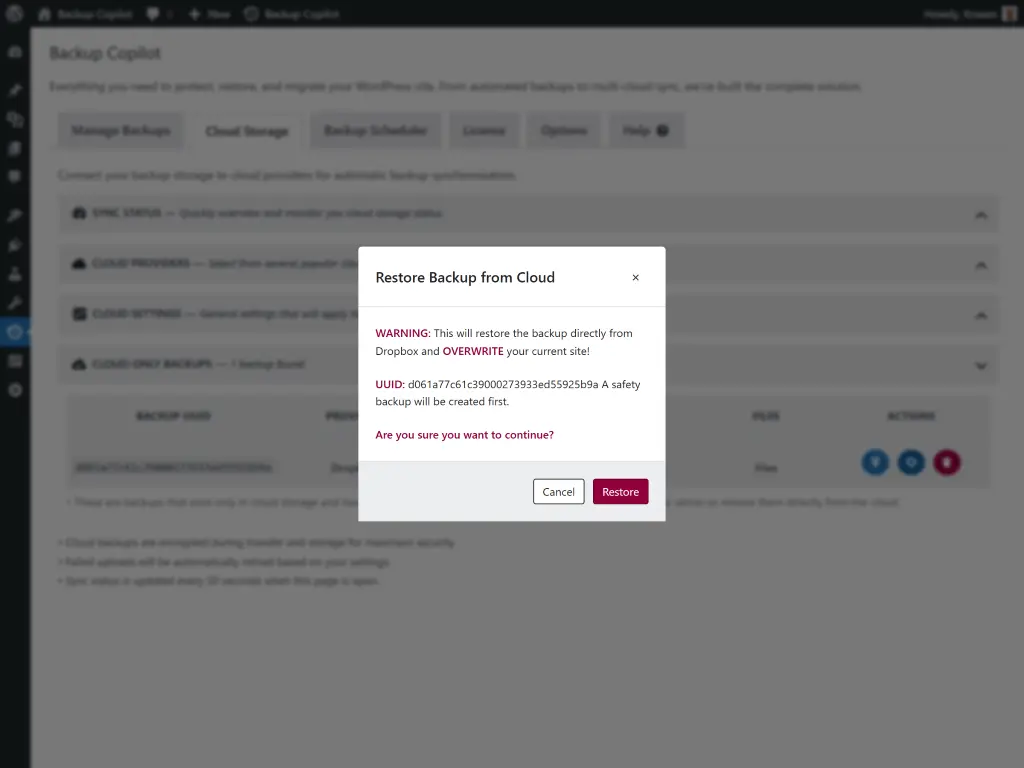
Task: Download the Dropbox backup via blue arrow icon
Action: 875,462
